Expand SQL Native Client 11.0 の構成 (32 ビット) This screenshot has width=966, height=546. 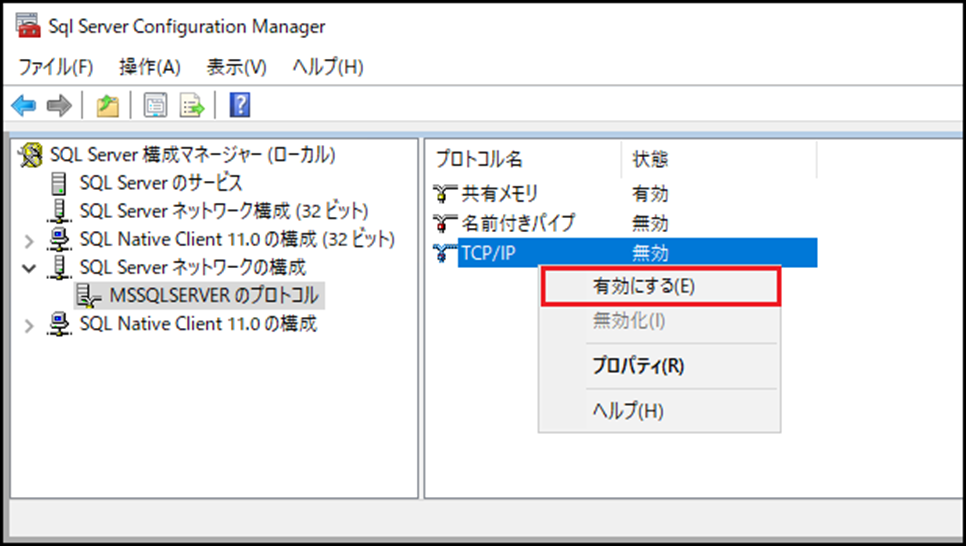28,240
